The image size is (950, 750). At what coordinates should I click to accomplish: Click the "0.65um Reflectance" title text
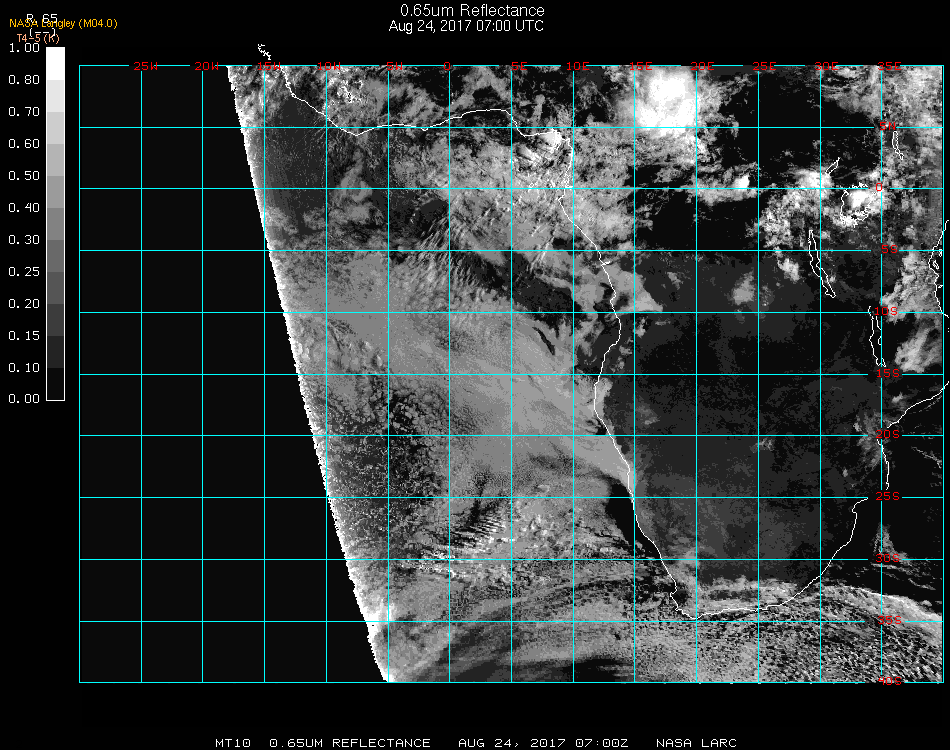[472, 10]
